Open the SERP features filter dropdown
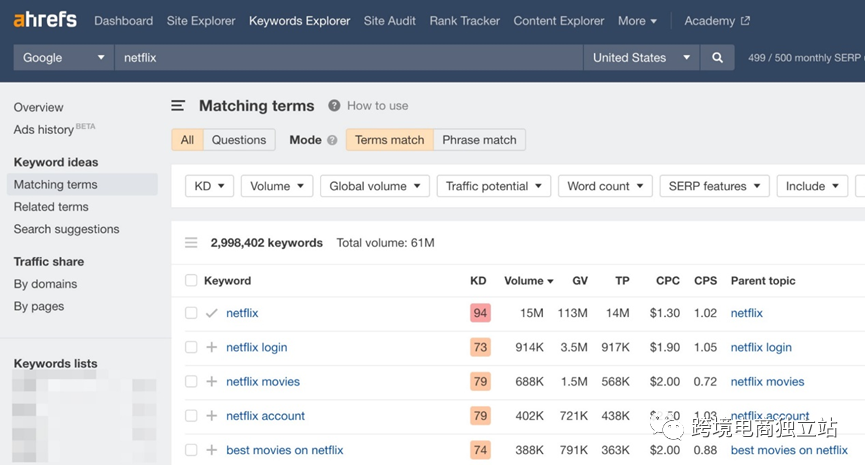Screen dimensions: 865x465 click(714, 186)
